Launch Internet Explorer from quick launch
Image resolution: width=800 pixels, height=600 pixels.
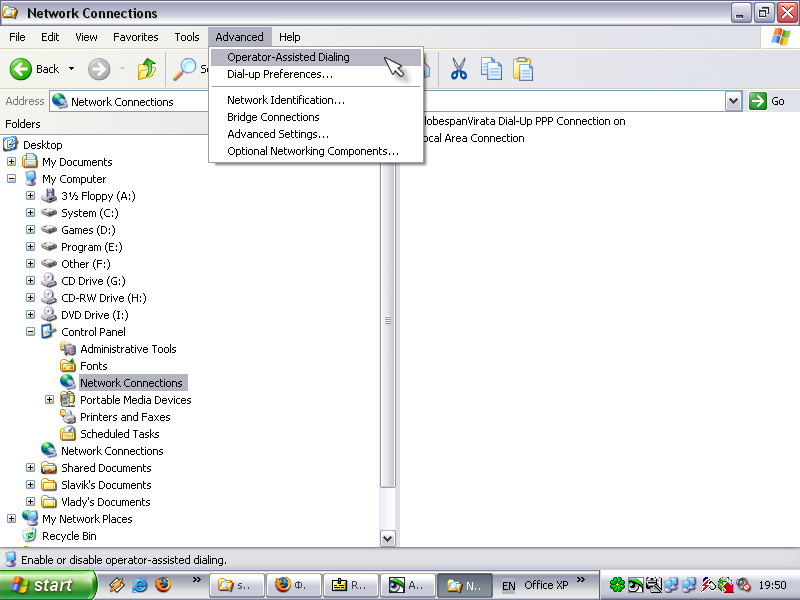140,585
